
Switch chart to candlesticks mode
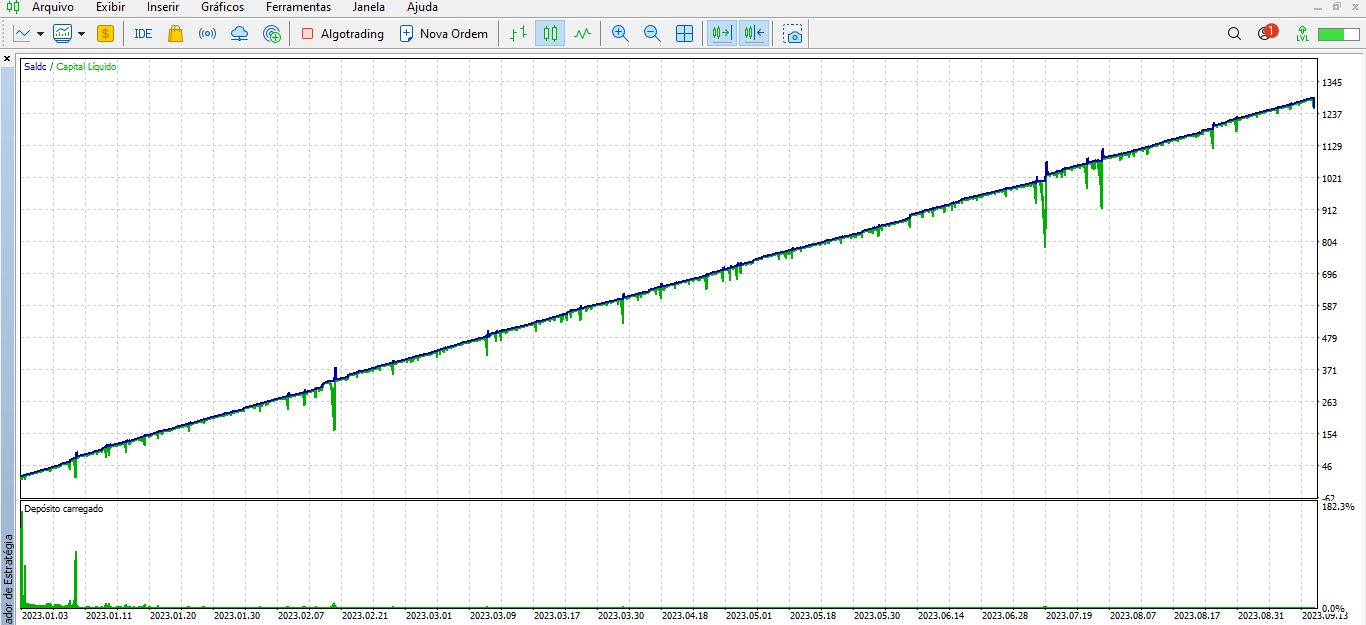click(550, 33)
